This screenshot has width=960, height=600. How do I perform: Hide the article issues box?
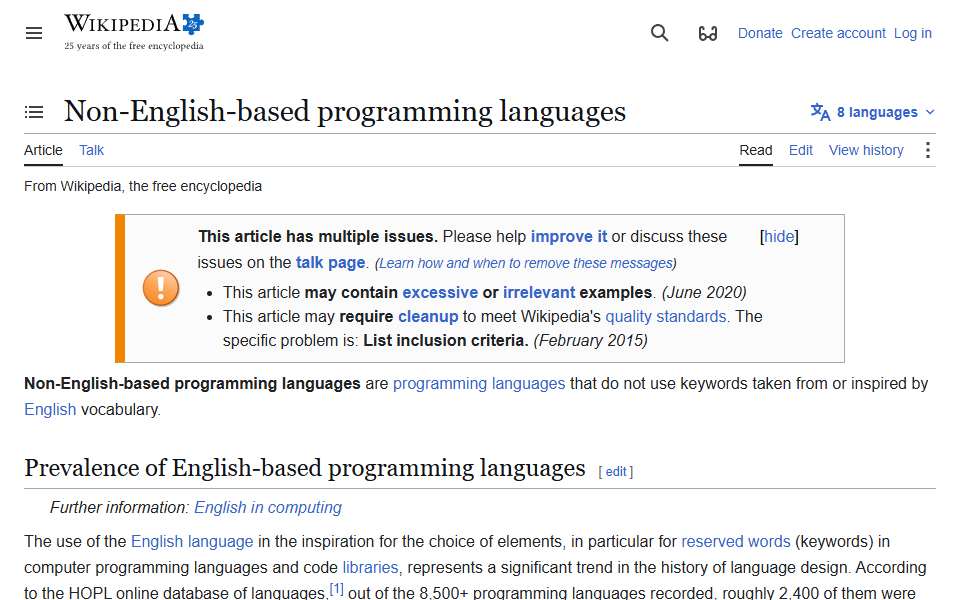tap(779, 236)
